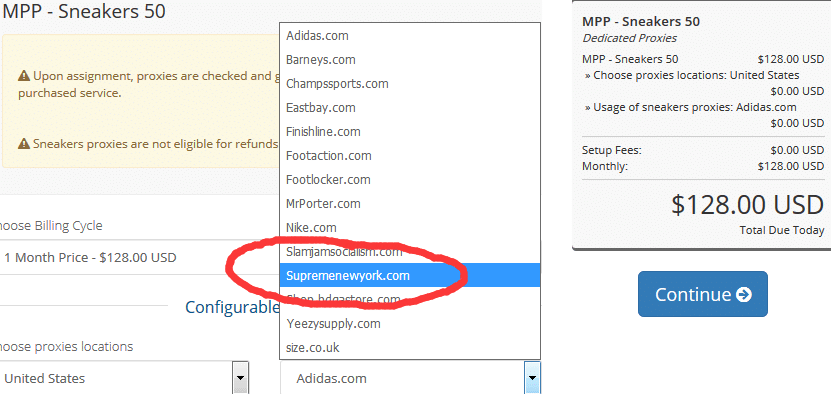Choose Footaction.com option

point(410,156)
